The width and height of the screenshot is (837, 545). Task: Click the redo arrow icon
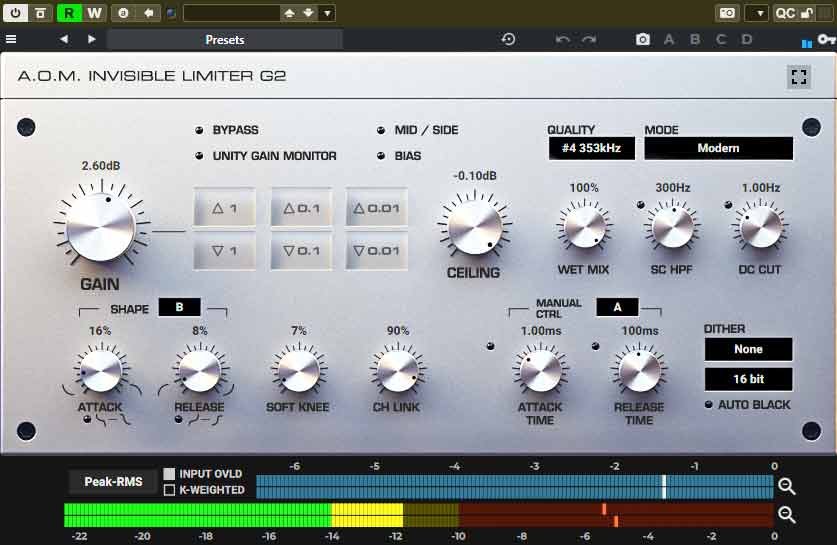(x=589, y=40)
